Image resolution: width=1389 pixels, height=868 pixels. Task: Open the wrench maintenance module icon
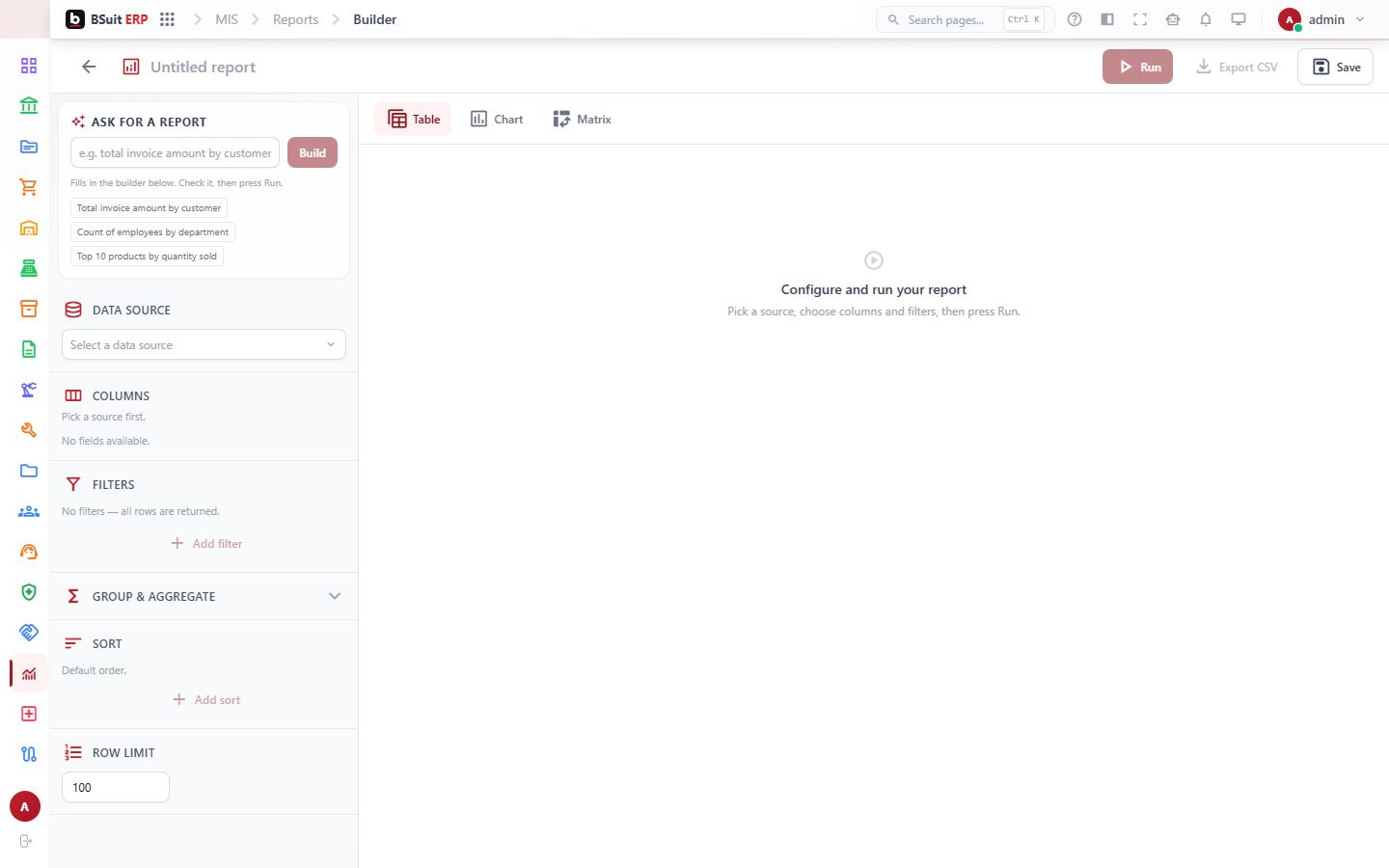tap(29, 430)
